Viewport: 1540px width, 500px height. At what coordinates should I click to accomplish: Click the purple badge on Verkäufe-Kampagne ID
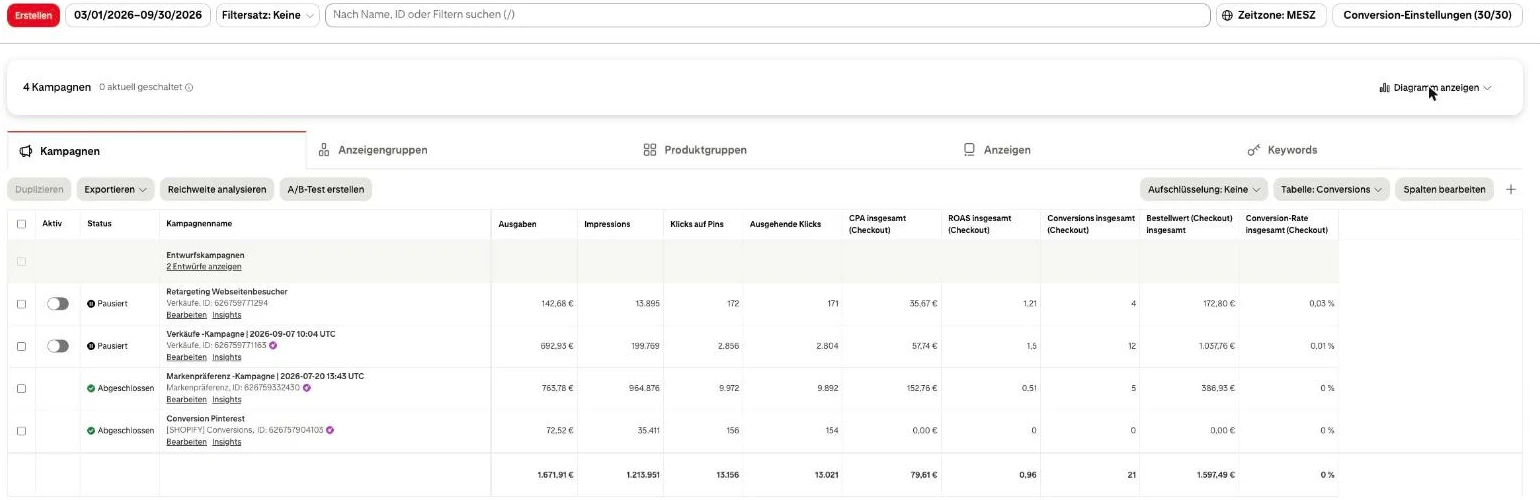[273, 345]
